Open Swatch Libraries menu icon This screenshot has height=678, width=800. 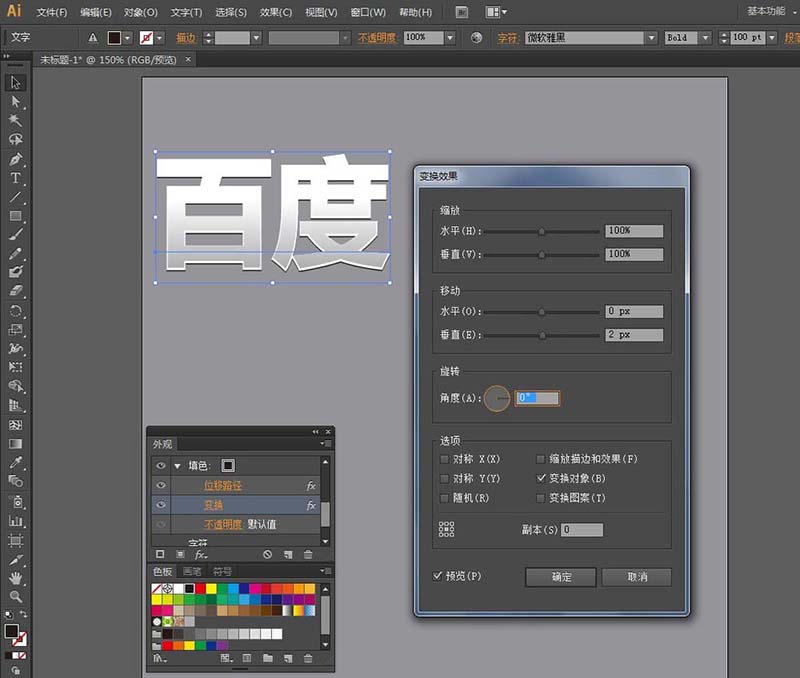tap(159, 659)
